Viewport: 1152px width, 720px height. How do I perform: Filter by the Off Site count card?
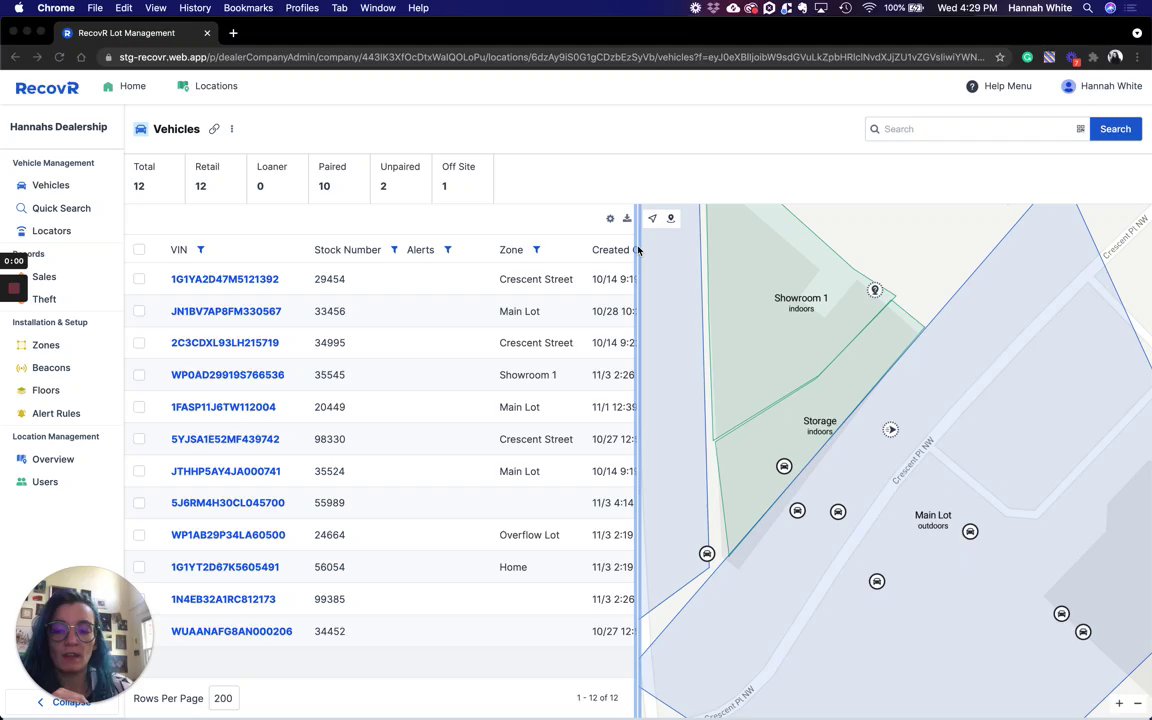click(462, 177)
